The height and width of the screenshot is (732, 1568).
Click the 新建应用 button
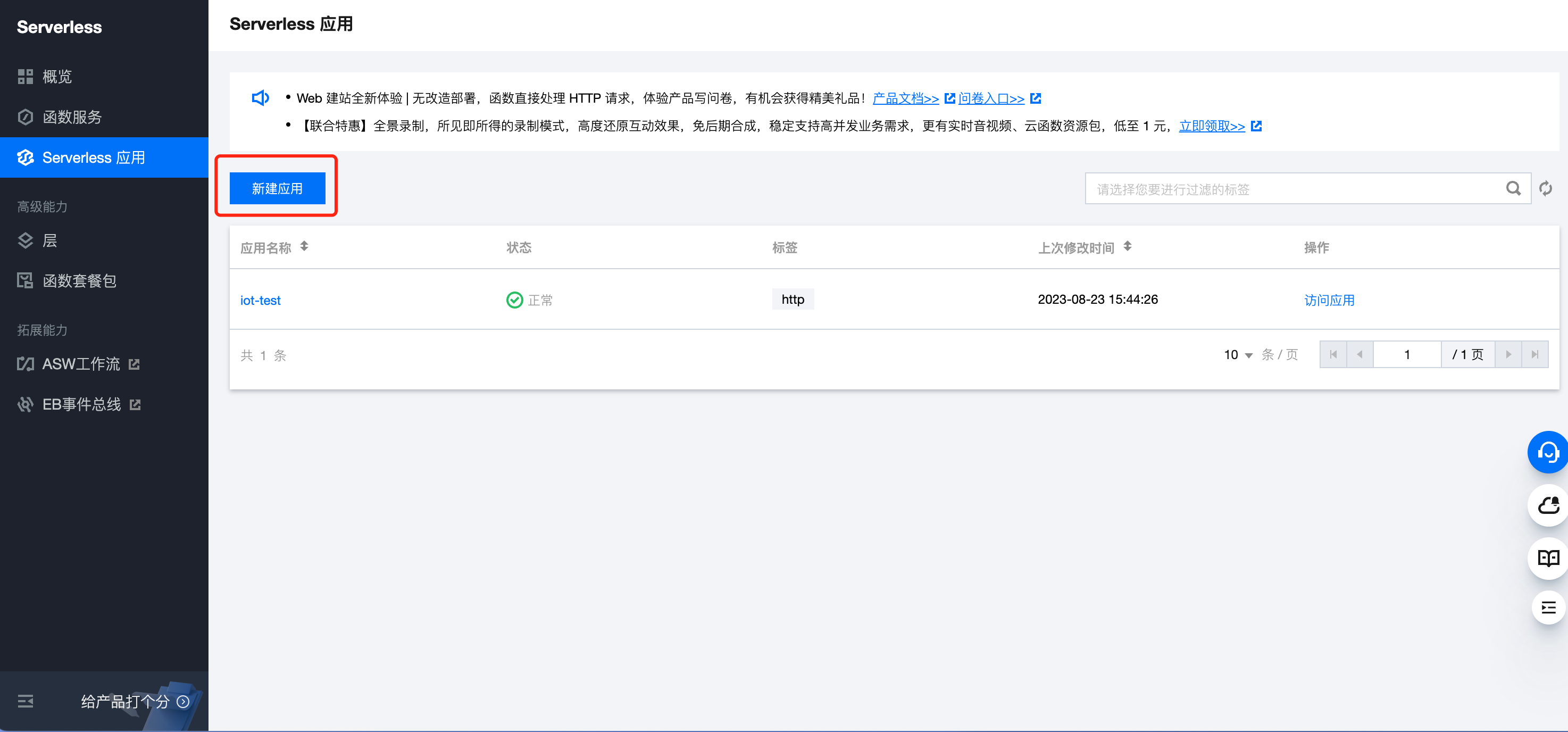(x=277, y=189)
